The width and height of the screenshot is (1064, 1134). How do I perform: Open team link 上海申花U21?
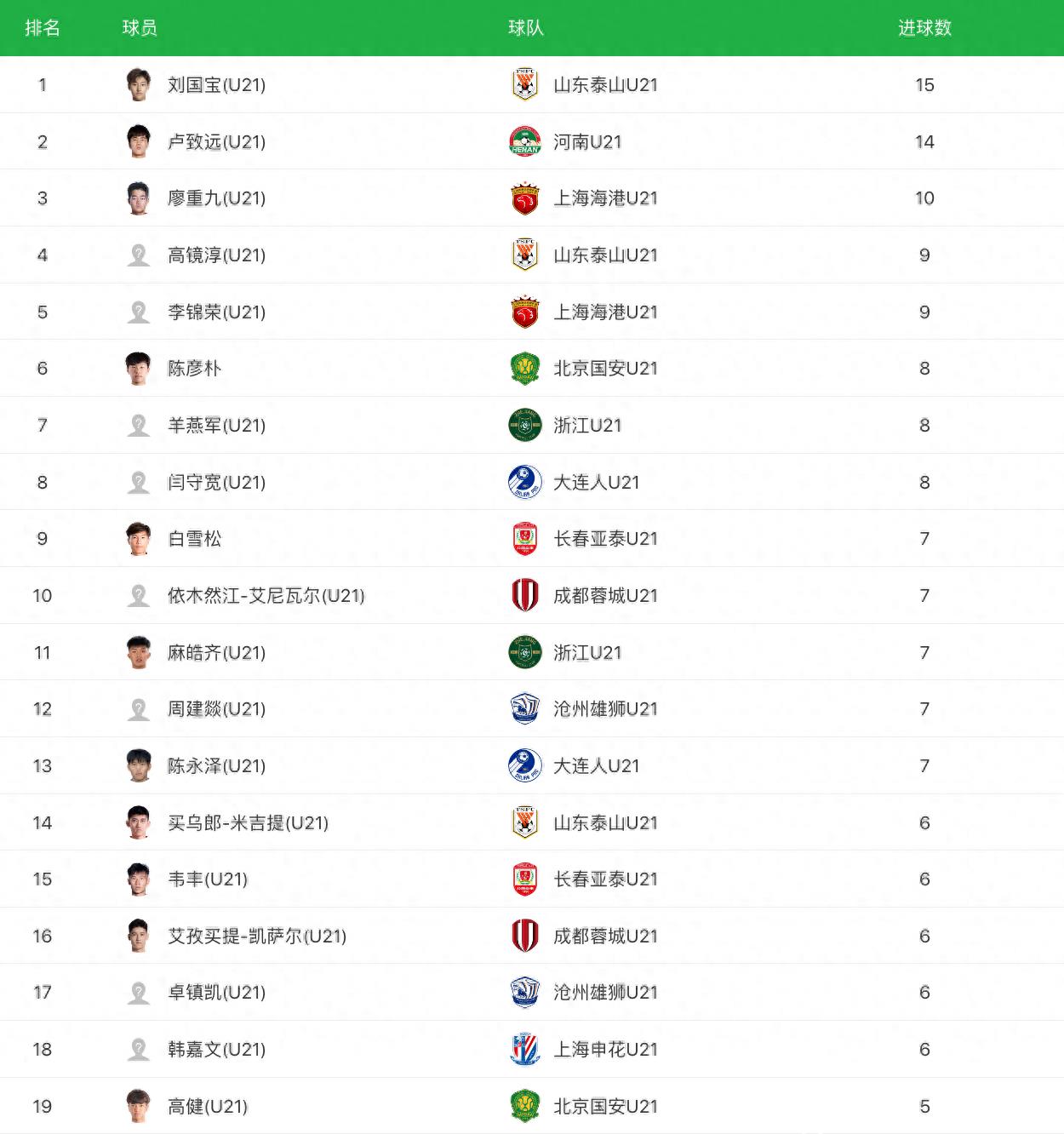click(605, 1049)
